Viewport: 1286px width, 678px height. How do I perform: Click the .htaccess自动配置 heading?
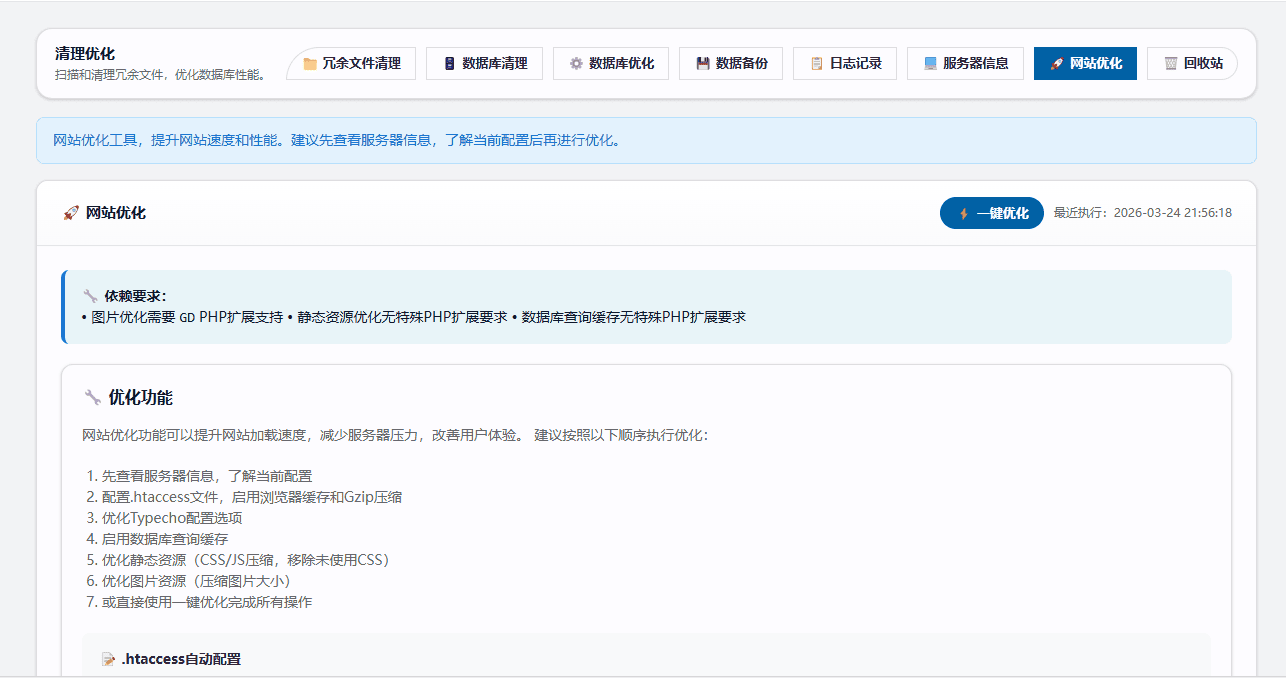coord(181,660)
